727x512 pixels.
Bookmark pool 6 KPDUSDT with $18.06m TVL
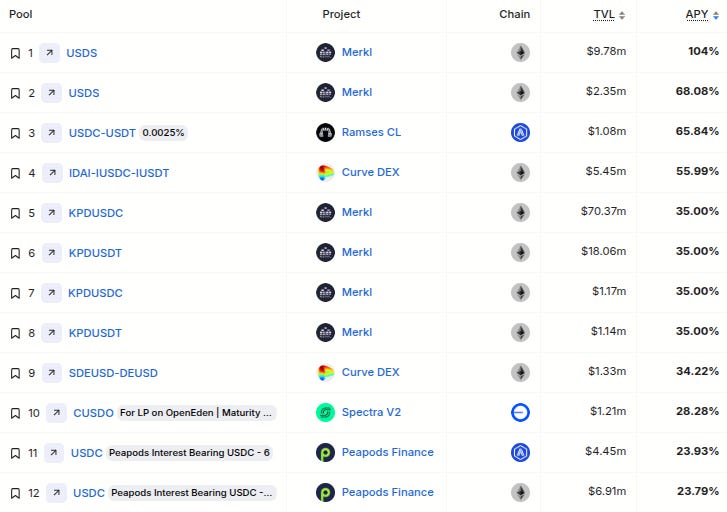click(15, 253)
